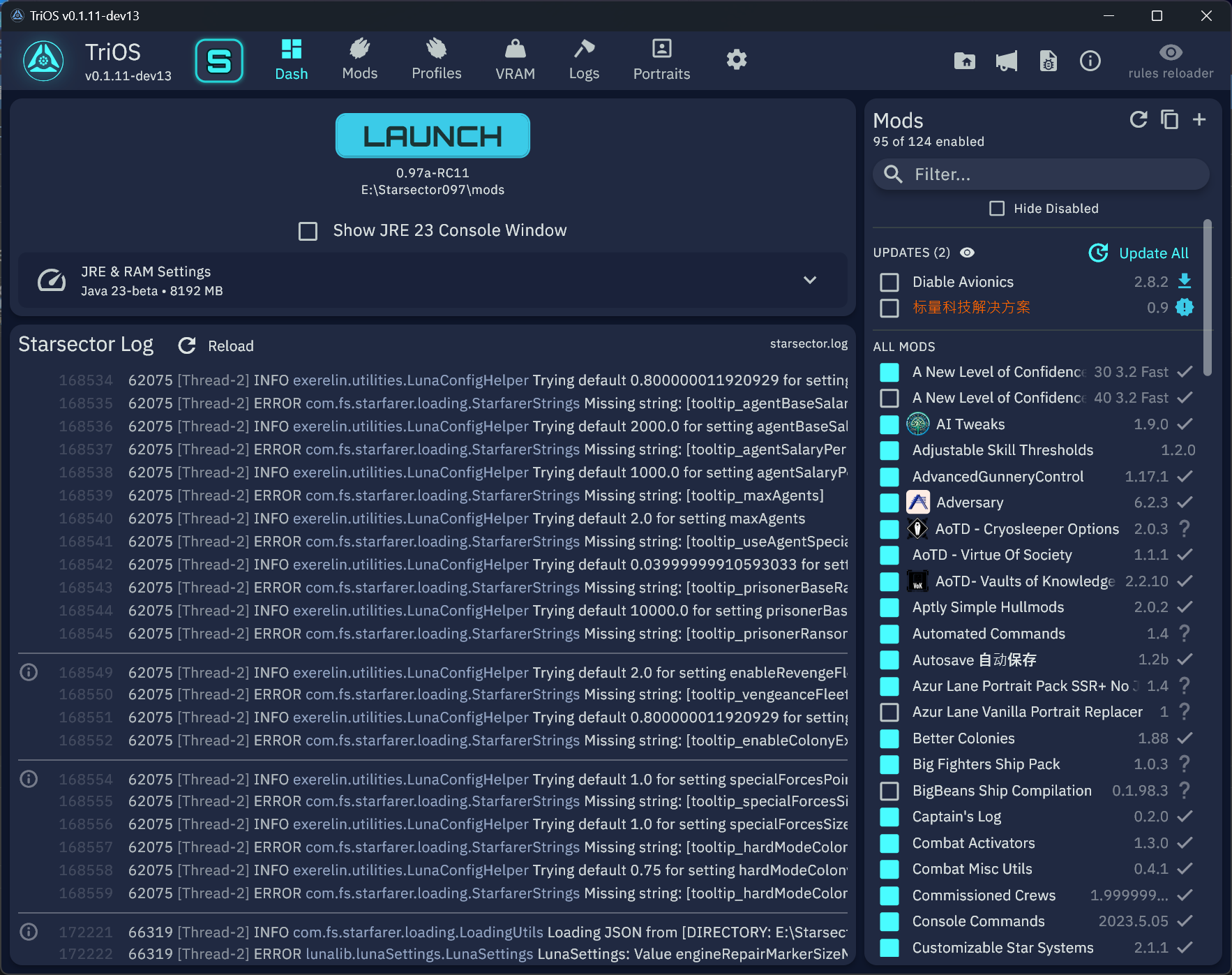Toggle the Hide Disabled checkbox
Image resolution: width=1232 pixels, height=975 pixels.
(997, 209)
